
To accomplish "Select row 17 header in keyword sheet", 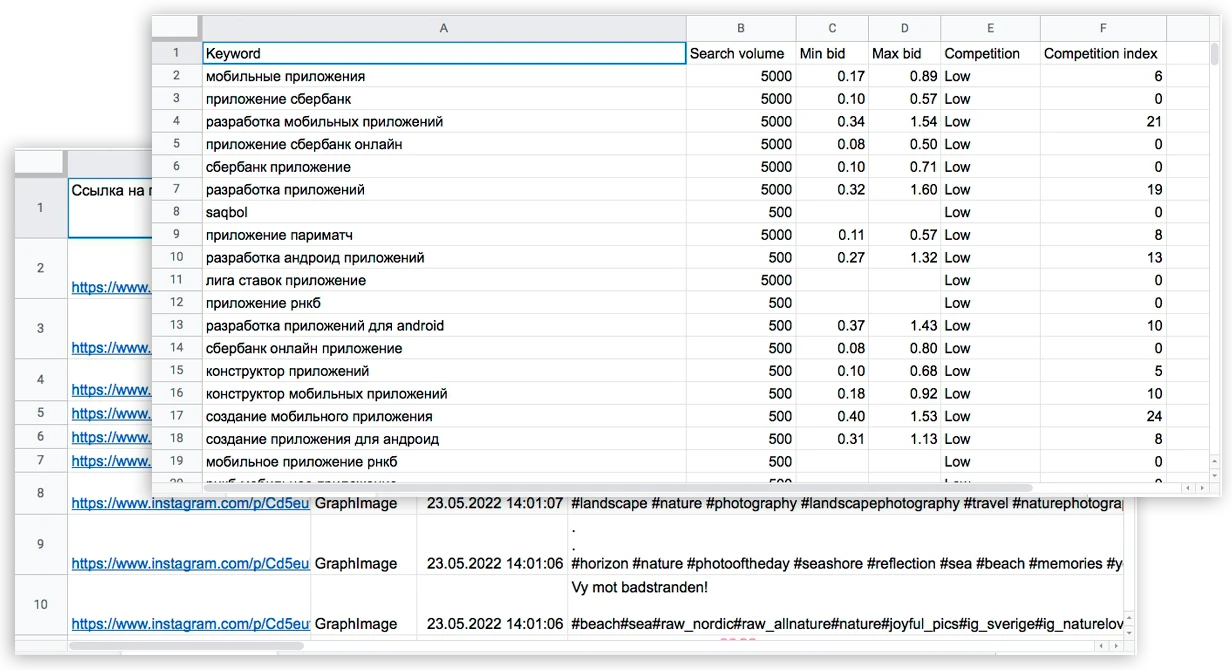I will coord(177,417).
